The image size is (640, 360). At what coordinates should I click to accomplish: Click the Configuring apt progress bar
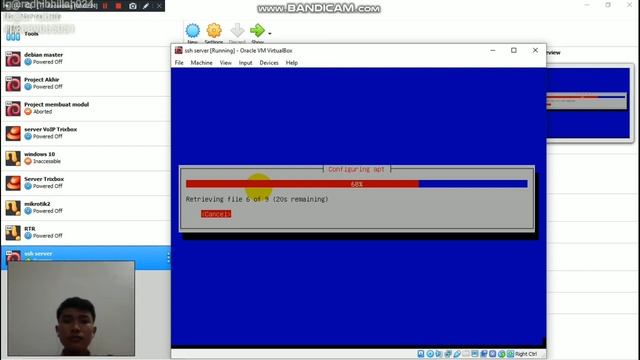click(357, 184)
